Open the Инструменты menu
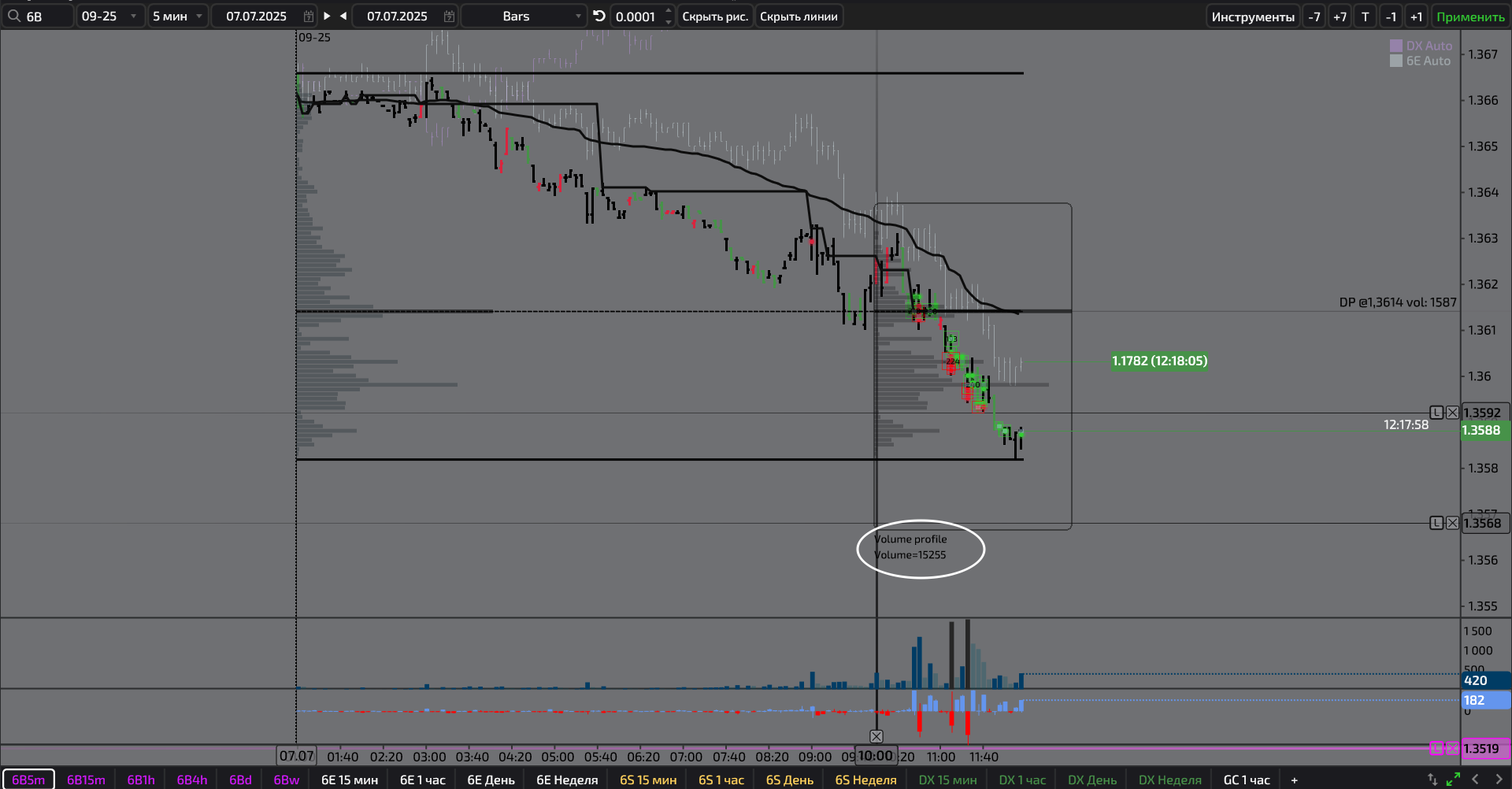This screenshot has height=789, width=1512. tap(1253, 17)
